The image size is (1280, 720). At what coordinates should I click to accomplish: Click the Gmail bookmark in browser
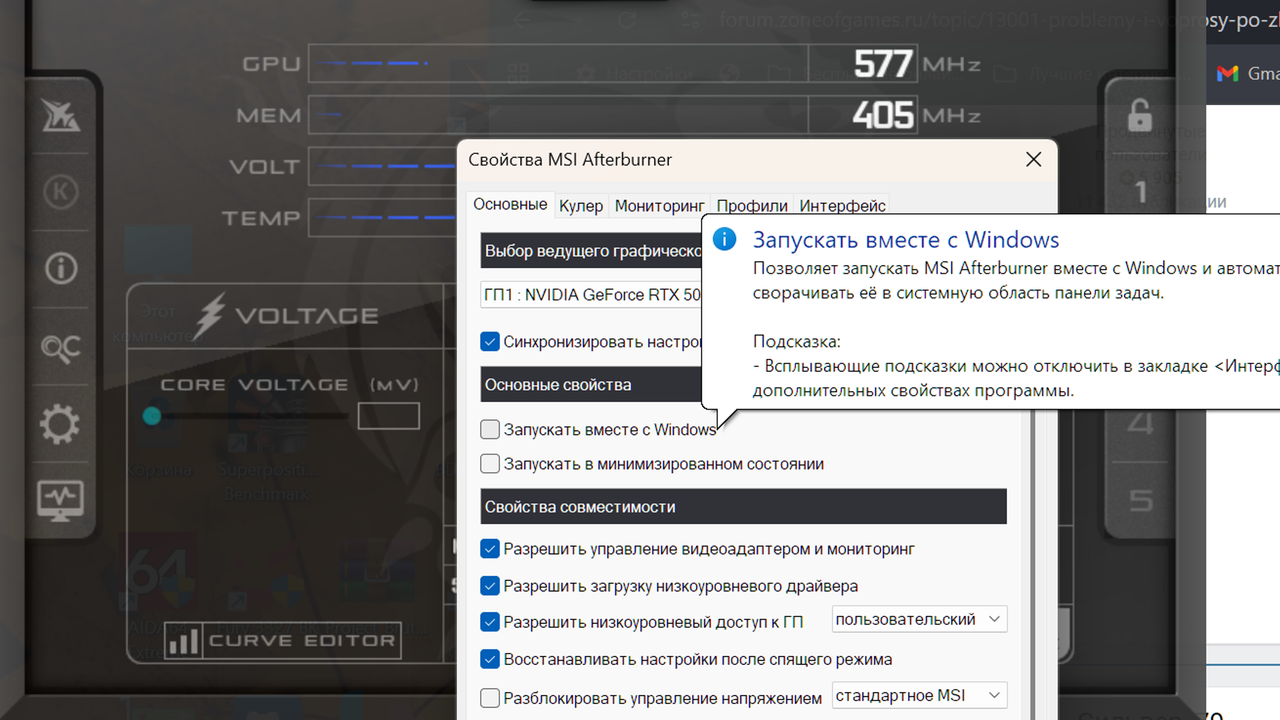1247,74
